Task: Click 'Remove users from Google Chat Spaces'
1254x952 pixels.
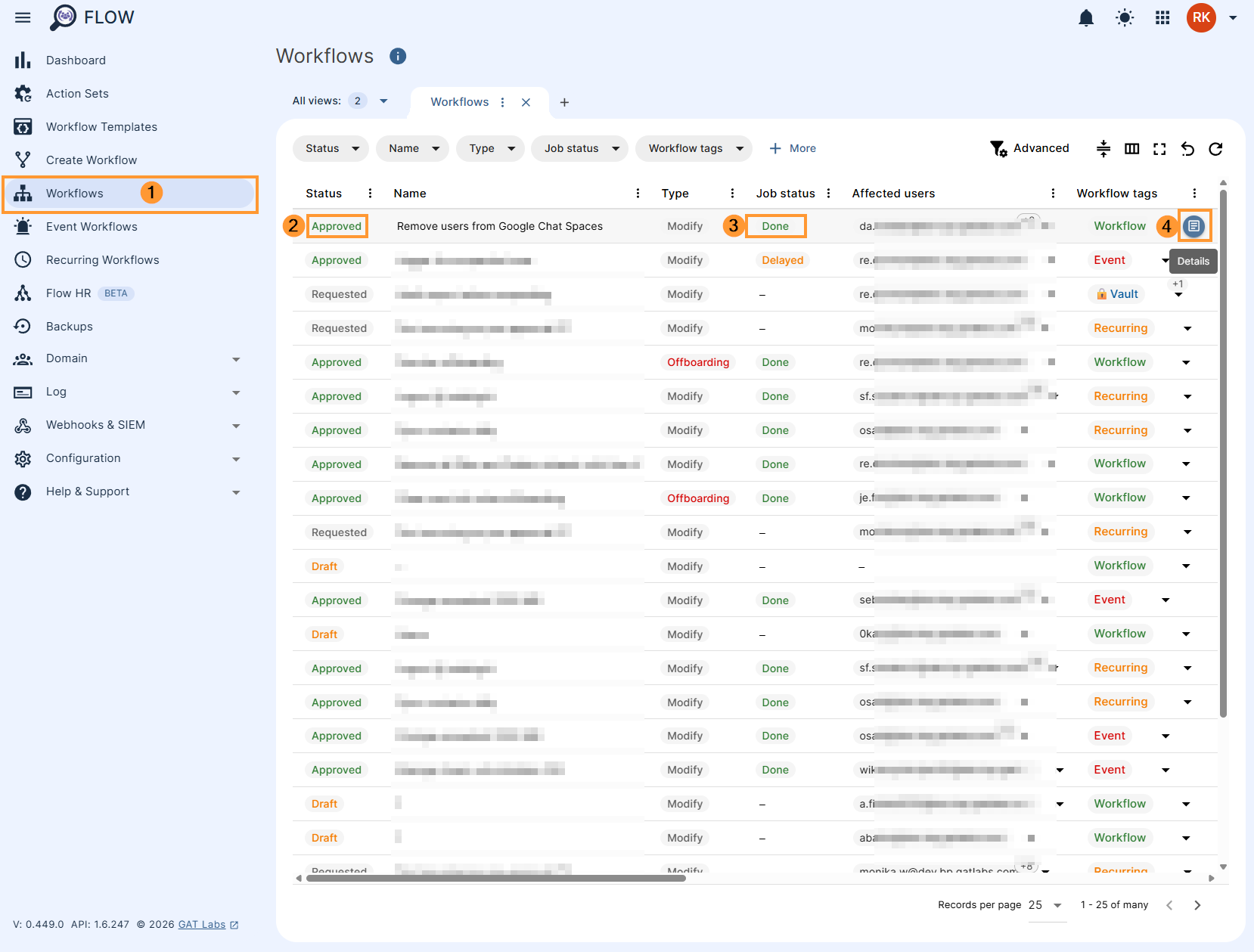Action: (499, 226)
